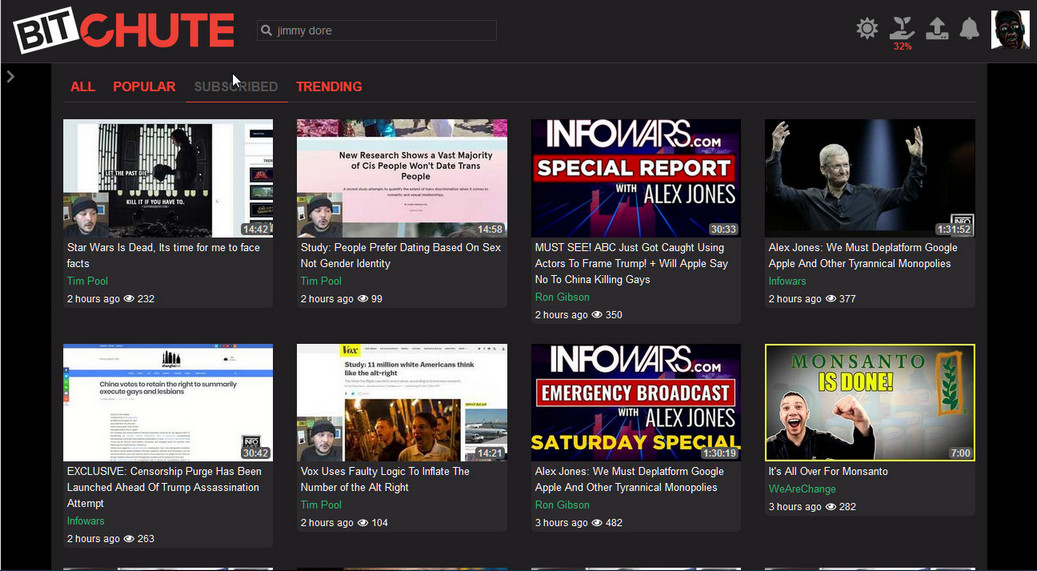Expand the left sidebar chevron
Image resolution: width=1037 pixels, height=571 pixels.
pyautogui.click(x=10, y=76)
